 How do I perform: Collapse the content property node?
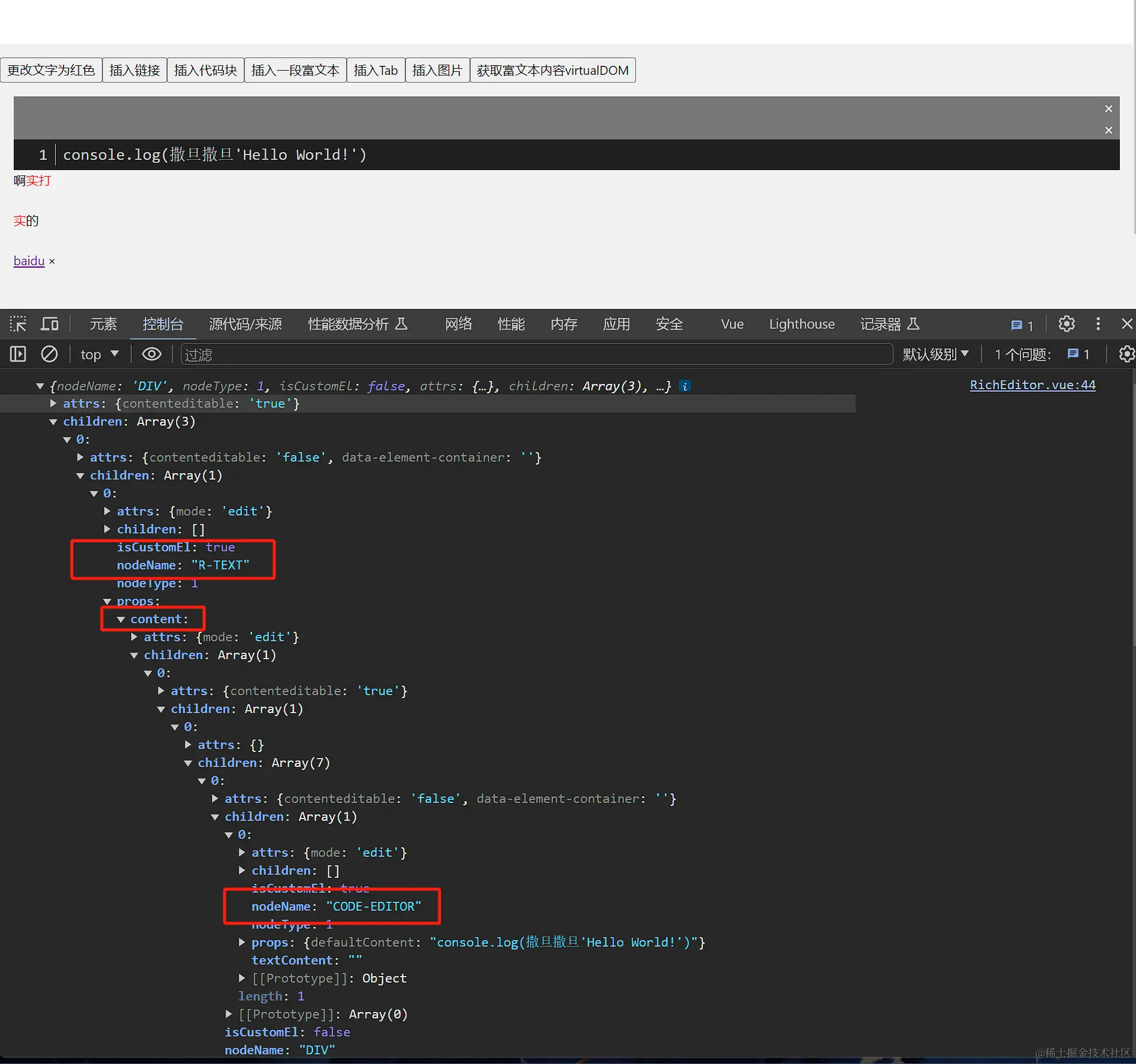[x=121, y=619]
